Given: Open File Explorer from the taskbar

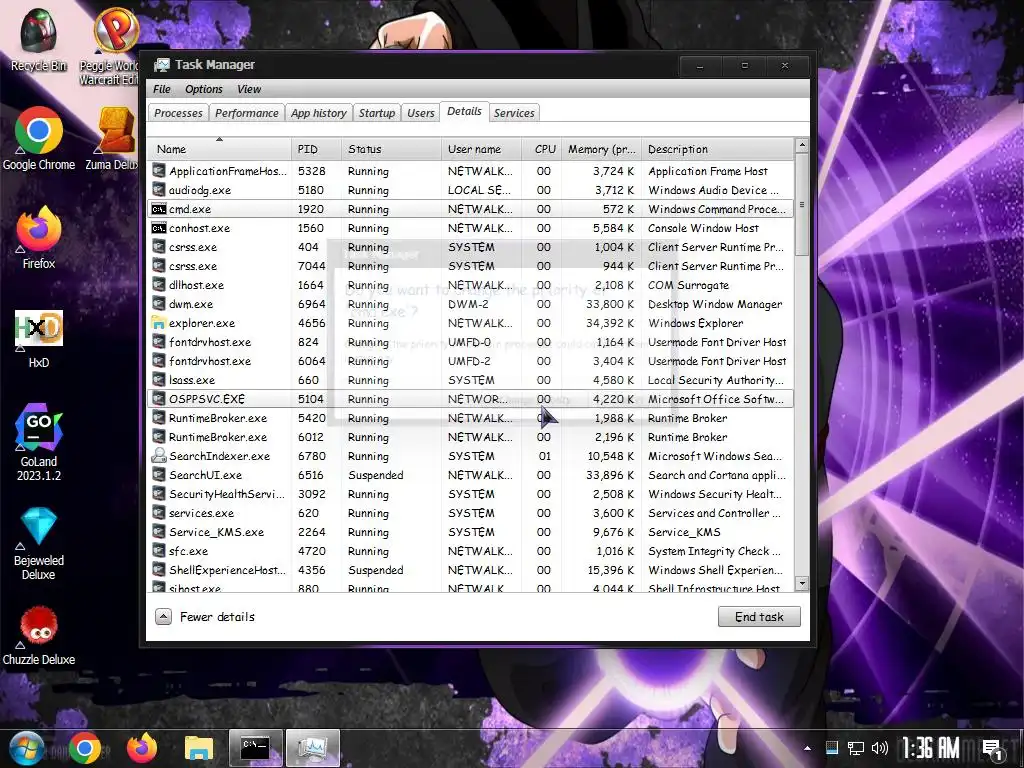Looking at the screenshot, I should (199, 748).
